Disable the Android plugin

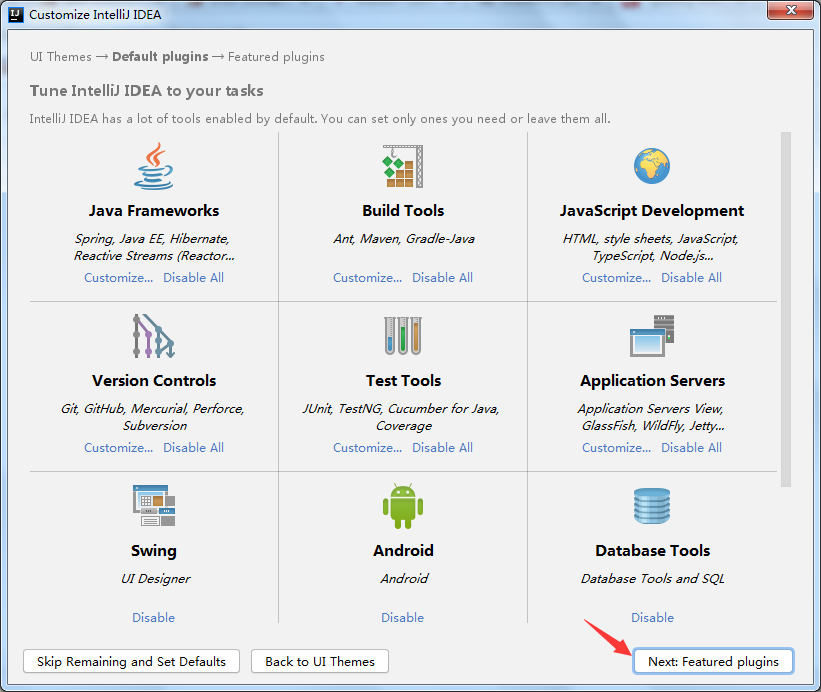click(403, 618)
